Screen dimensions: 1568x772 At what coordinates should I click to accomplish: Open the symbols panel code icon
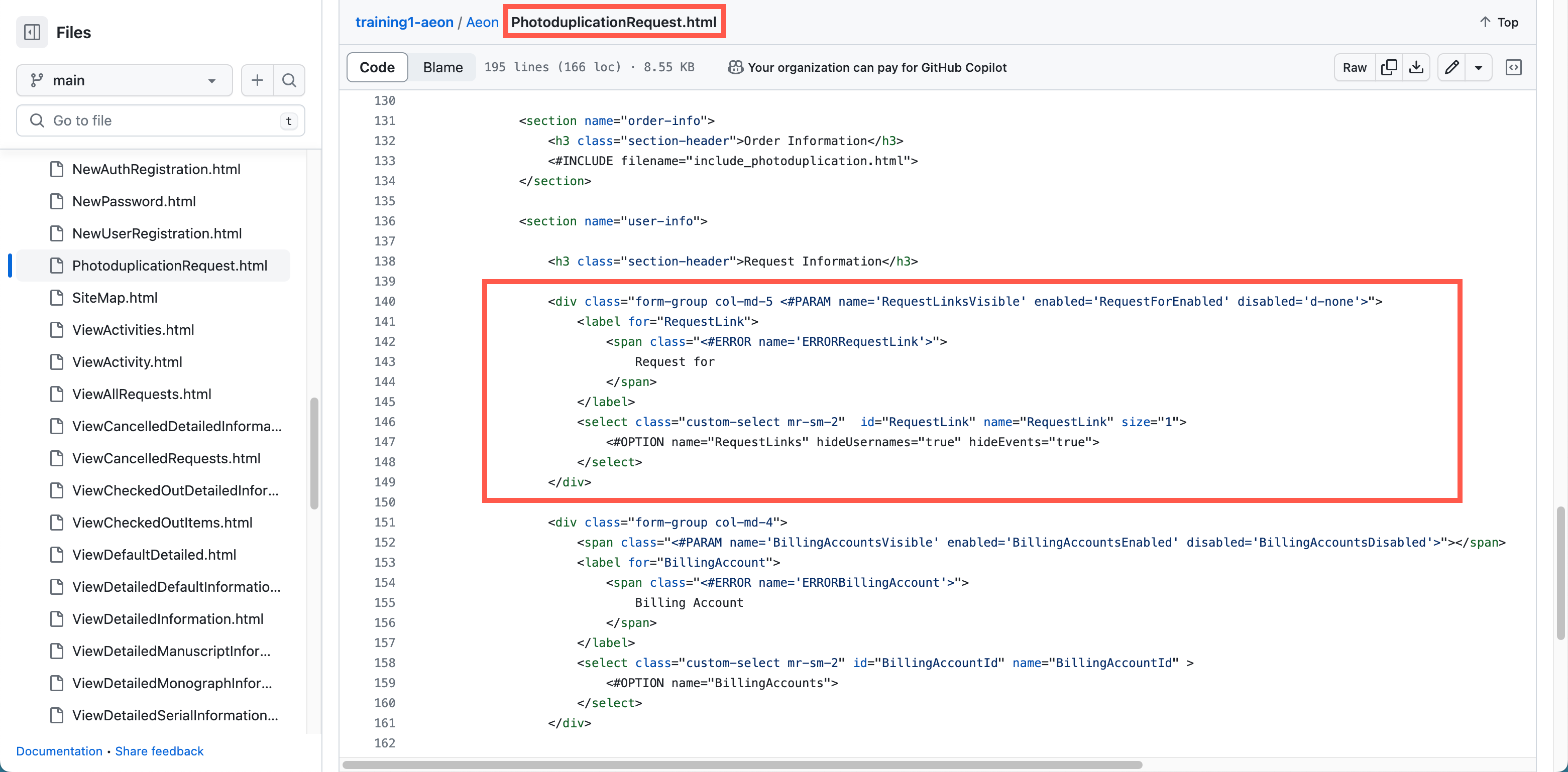click(x=1514, y=67)
